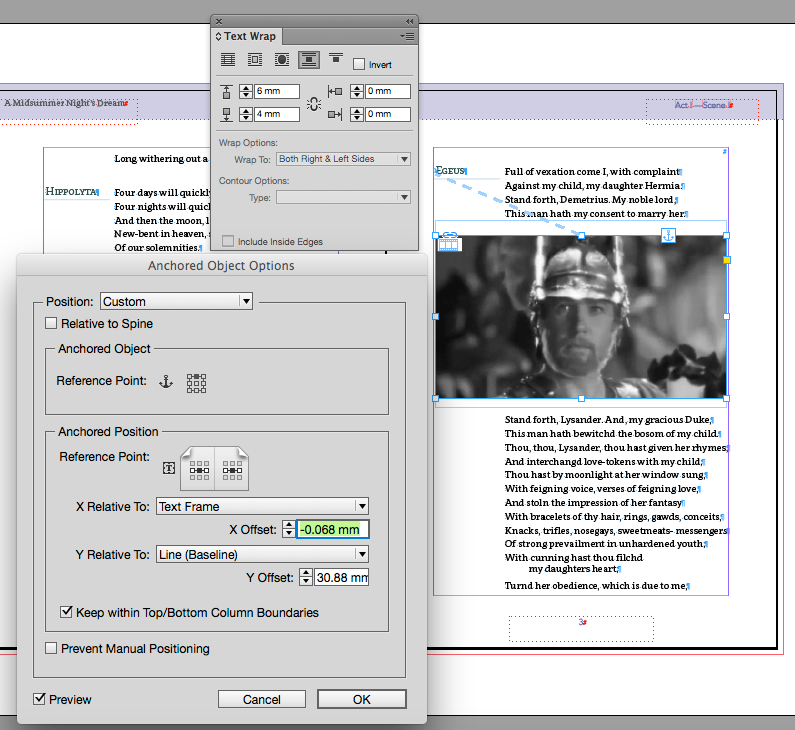Click the link badge on the image frame
The height and width of the screenshot is (730, 795).
click(x=450, y=235)
